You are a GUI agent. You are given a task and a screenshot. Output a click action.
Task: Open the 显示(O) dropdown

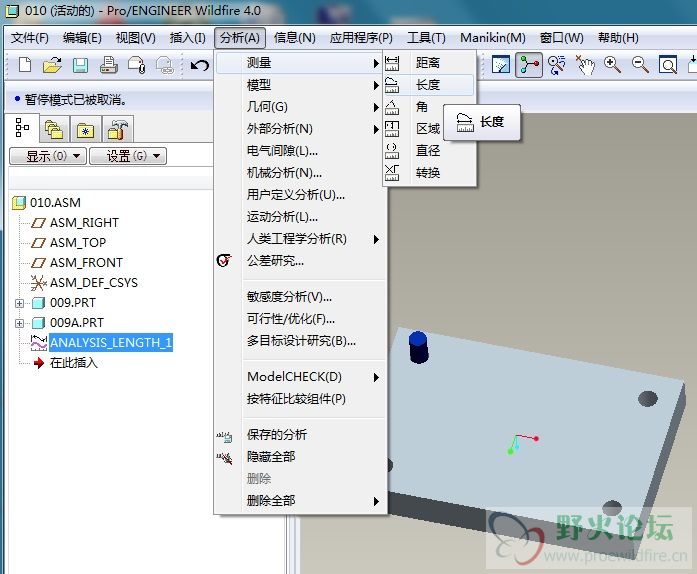(48, 156)
